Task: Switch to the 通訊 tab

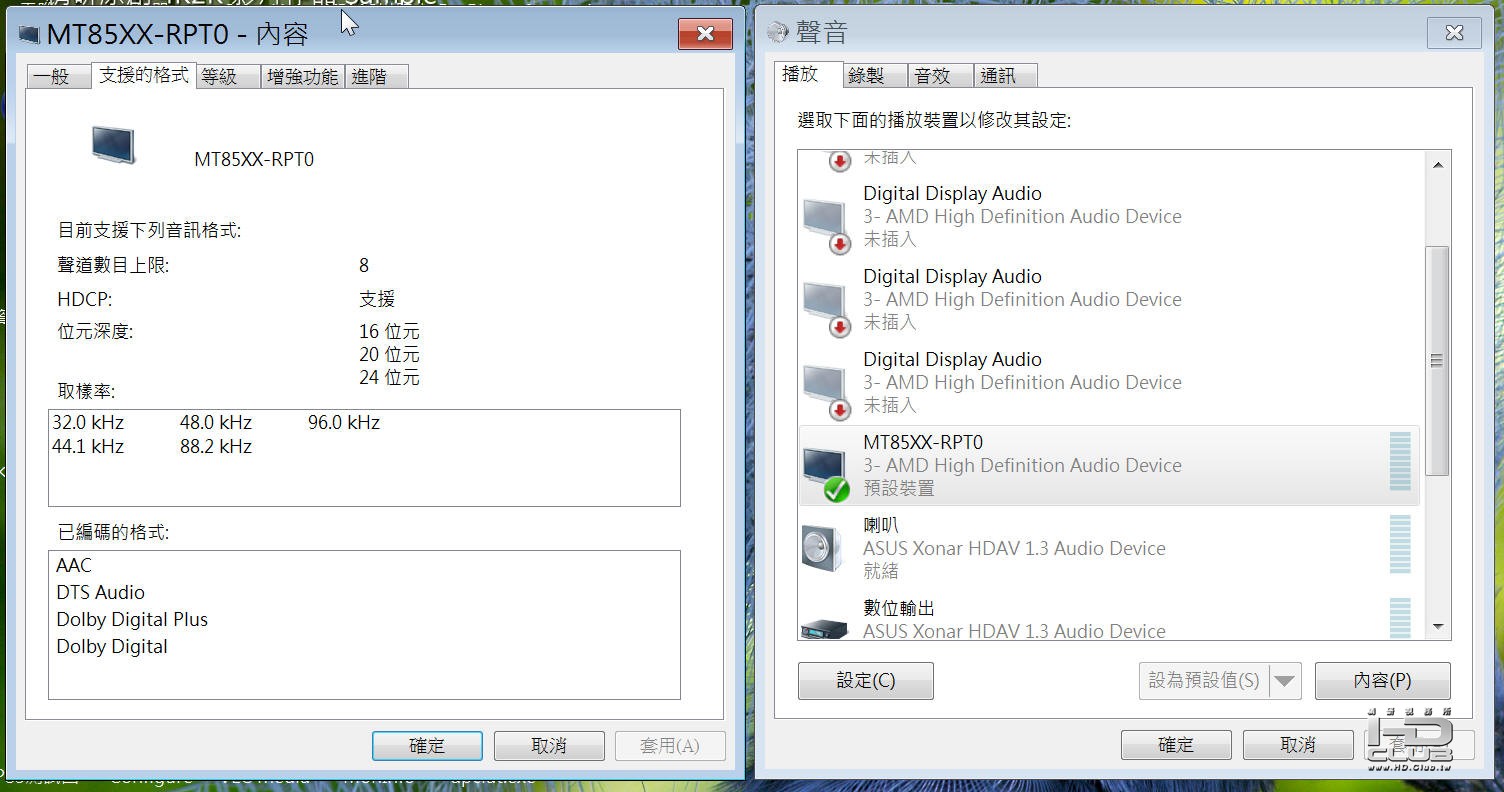Action: [x=1005, y=75]
